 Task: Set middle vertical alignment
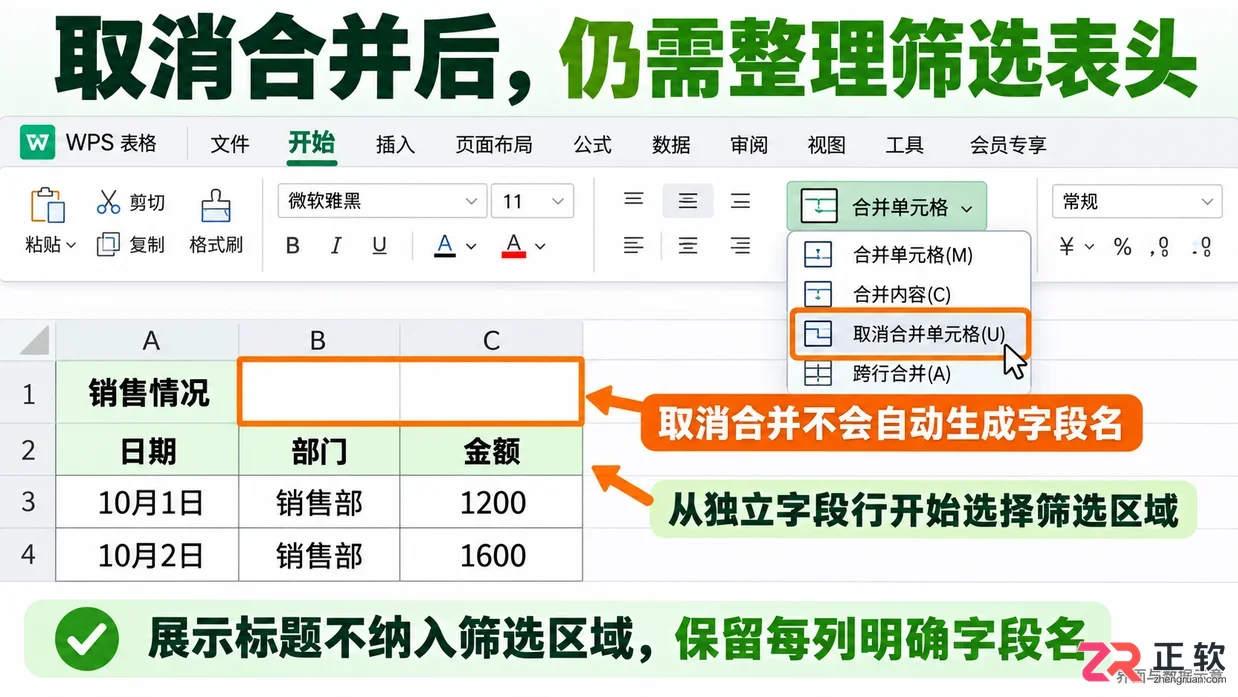688,201
